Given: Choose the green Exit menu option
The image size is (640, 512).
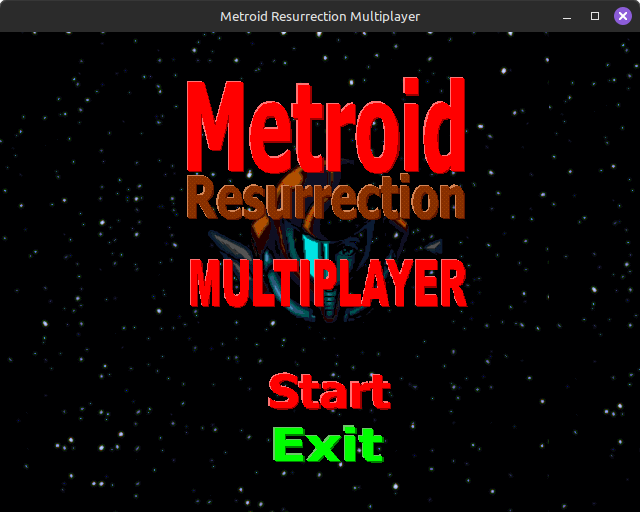Looking at the screenshot, I should 329,444.
